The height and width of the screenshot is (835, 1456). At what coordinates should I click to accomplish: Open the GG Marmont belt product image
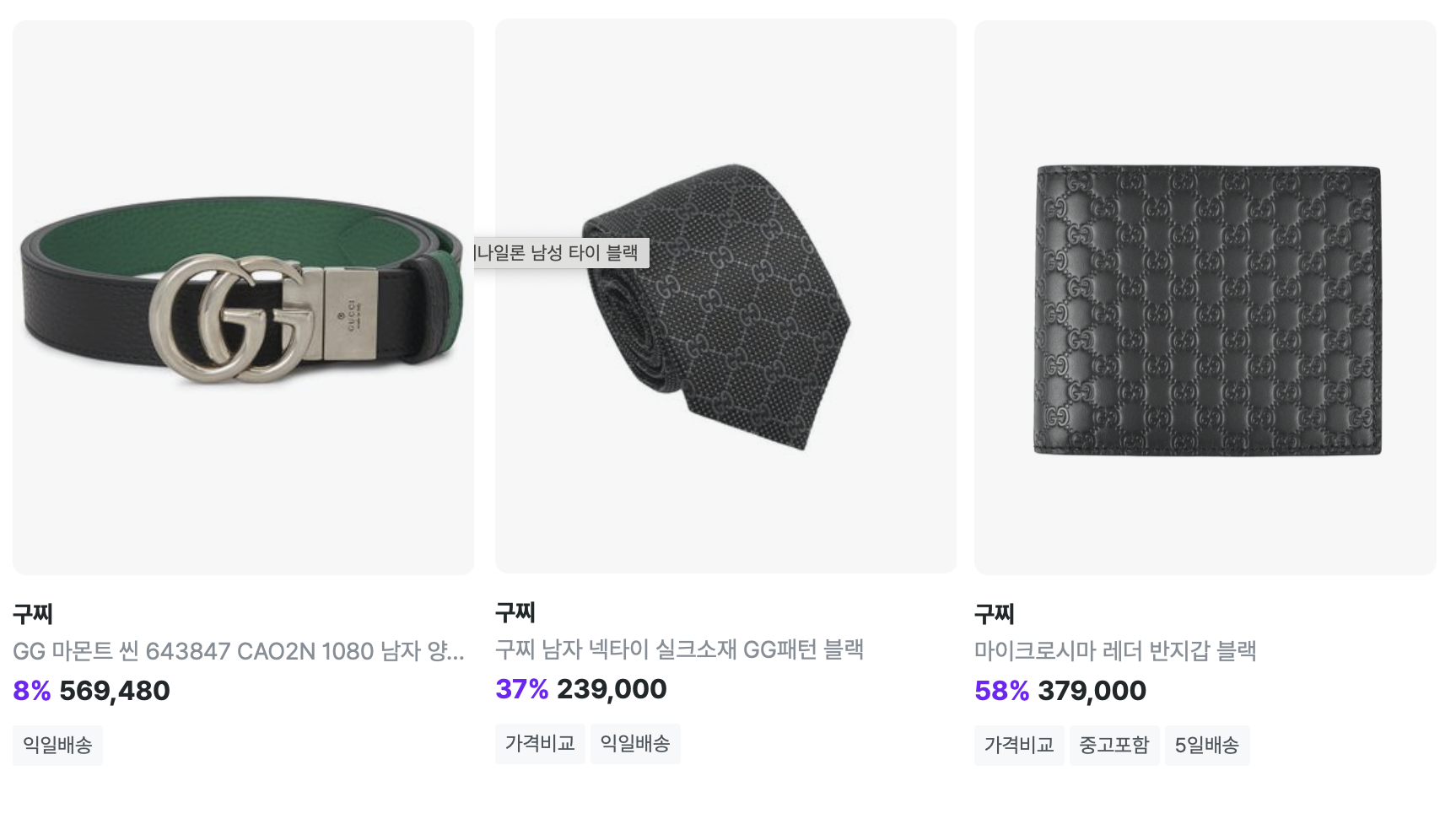pyautogui.click(x=243, y=297)
